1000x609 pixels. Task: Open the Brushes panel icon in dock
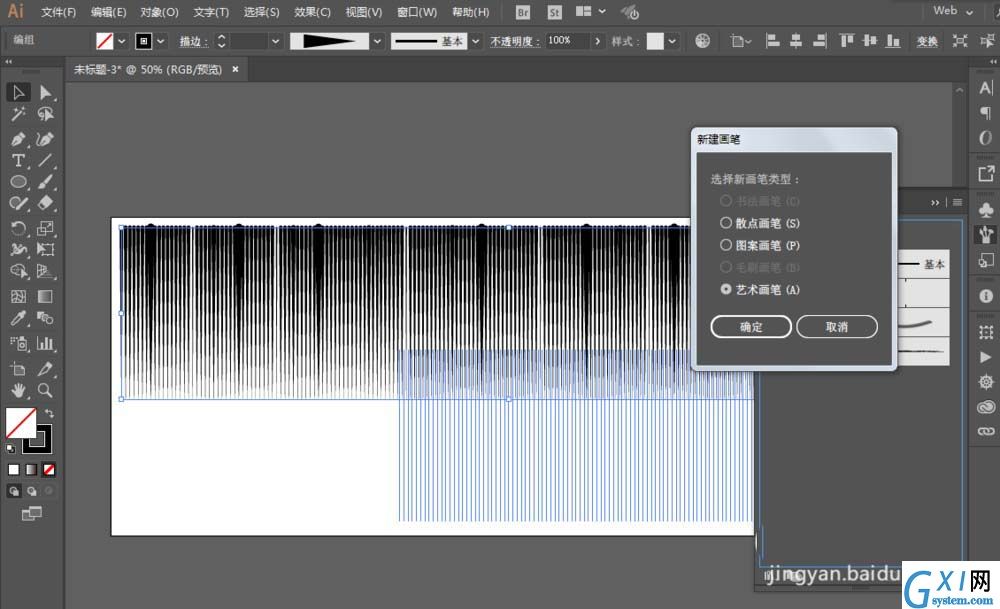[986, 234]
